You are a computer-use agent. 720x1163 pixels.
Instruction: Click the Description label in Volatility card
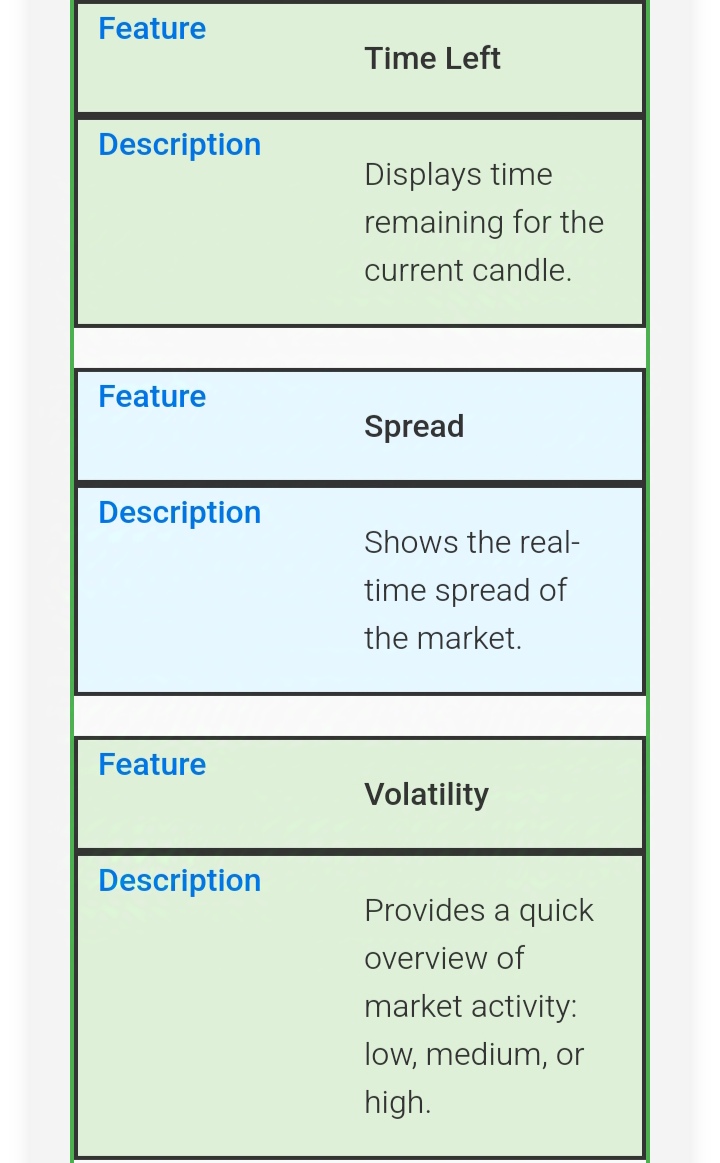(x=180, y=881)
